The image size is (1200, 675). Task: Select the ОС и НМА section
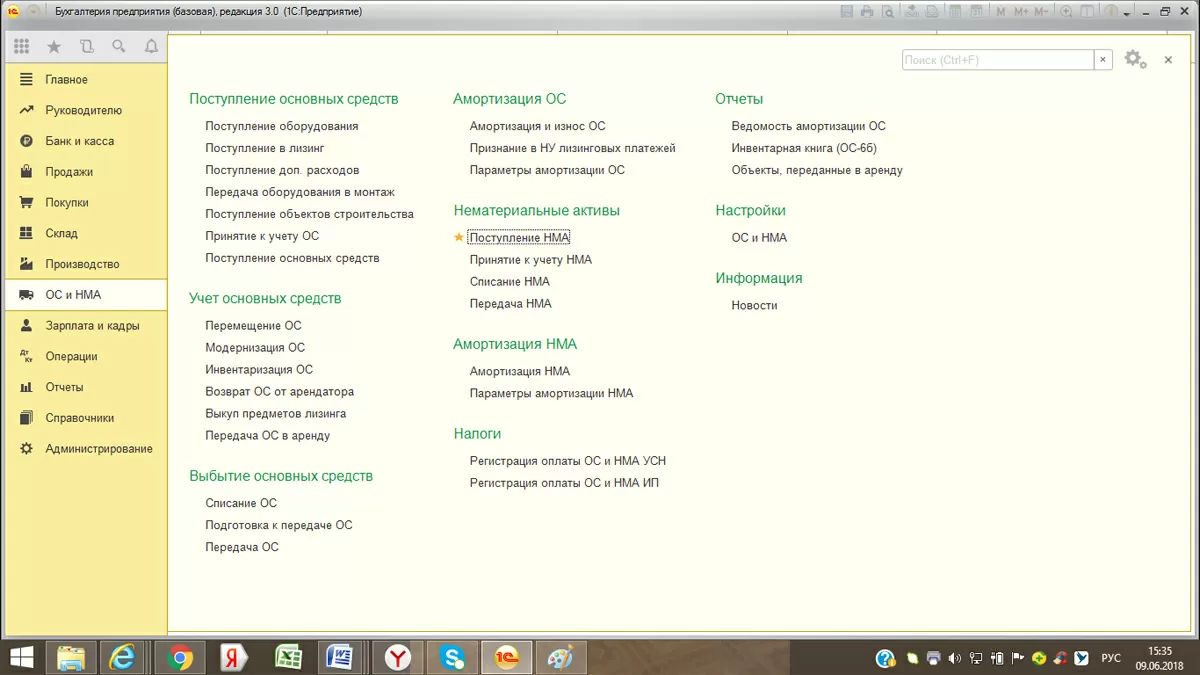(x=84, y=295)
